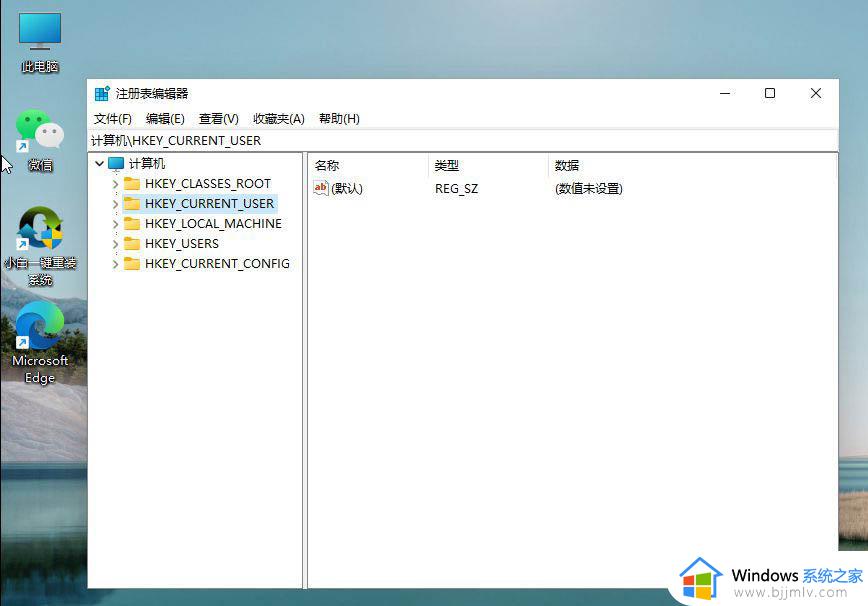Open the 编辑(E) menu
Screen dimensions: 868x606
point(165,118)
